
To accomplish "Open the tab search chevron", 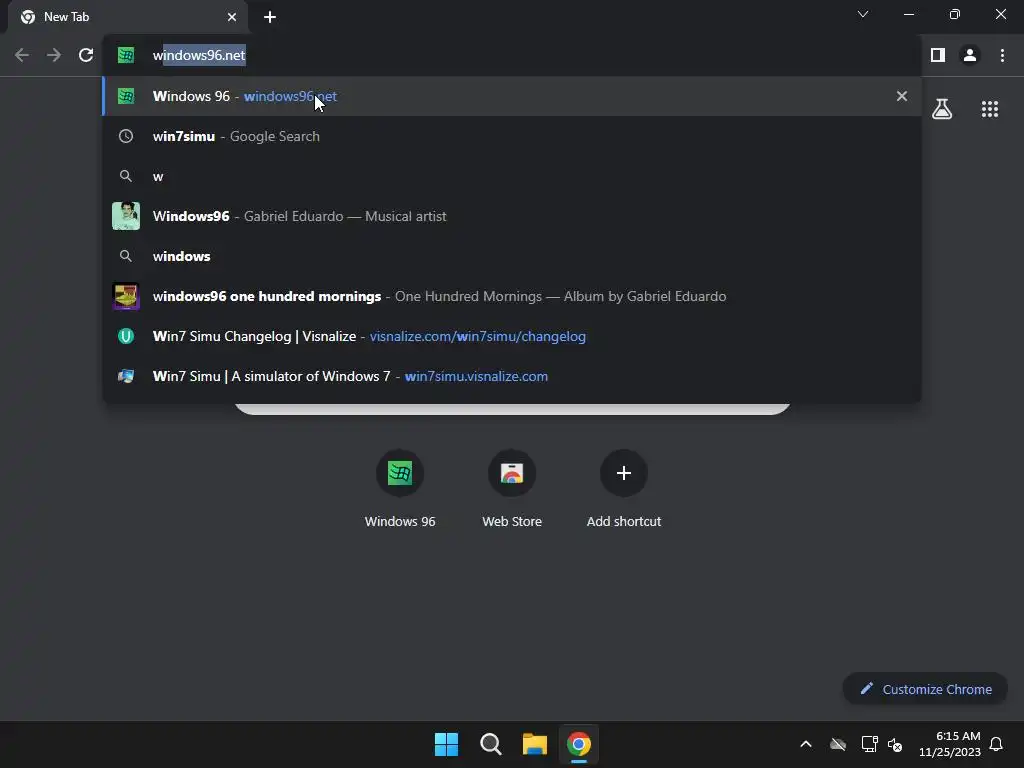I will pos(863,14).
